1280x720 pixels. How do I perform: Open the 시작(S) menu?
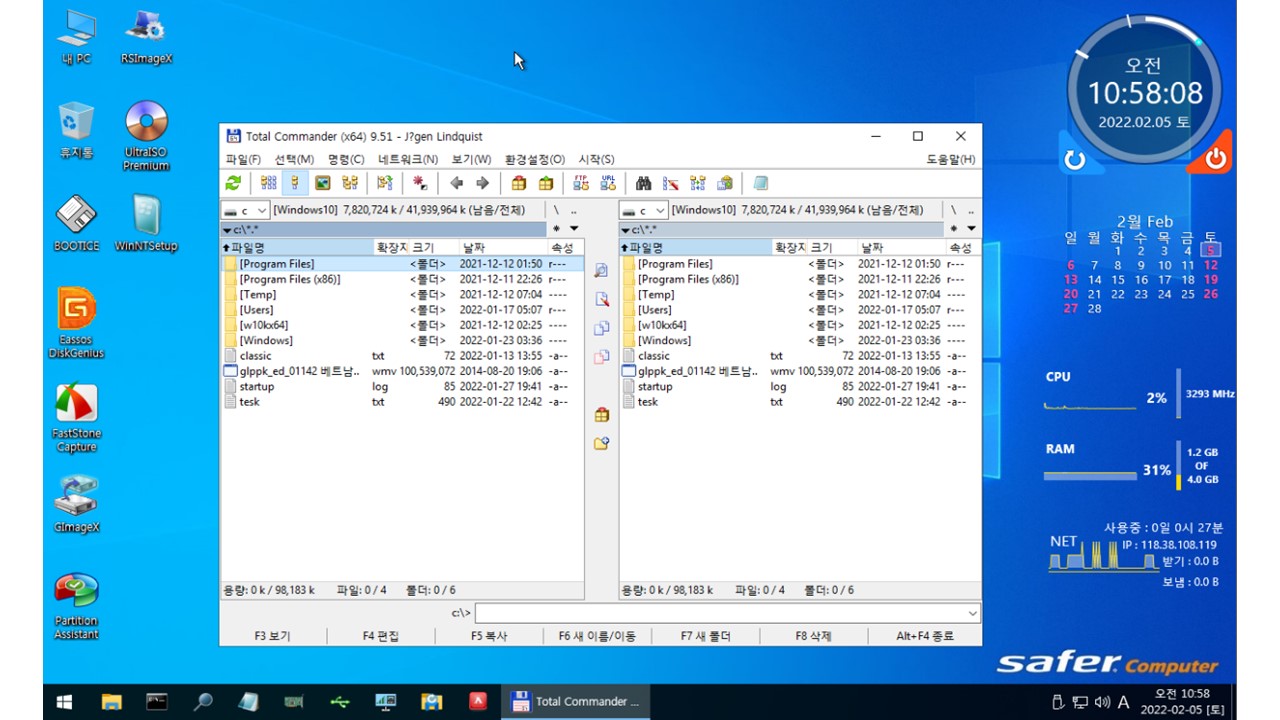pyautogui.click(x=596, y=159)
